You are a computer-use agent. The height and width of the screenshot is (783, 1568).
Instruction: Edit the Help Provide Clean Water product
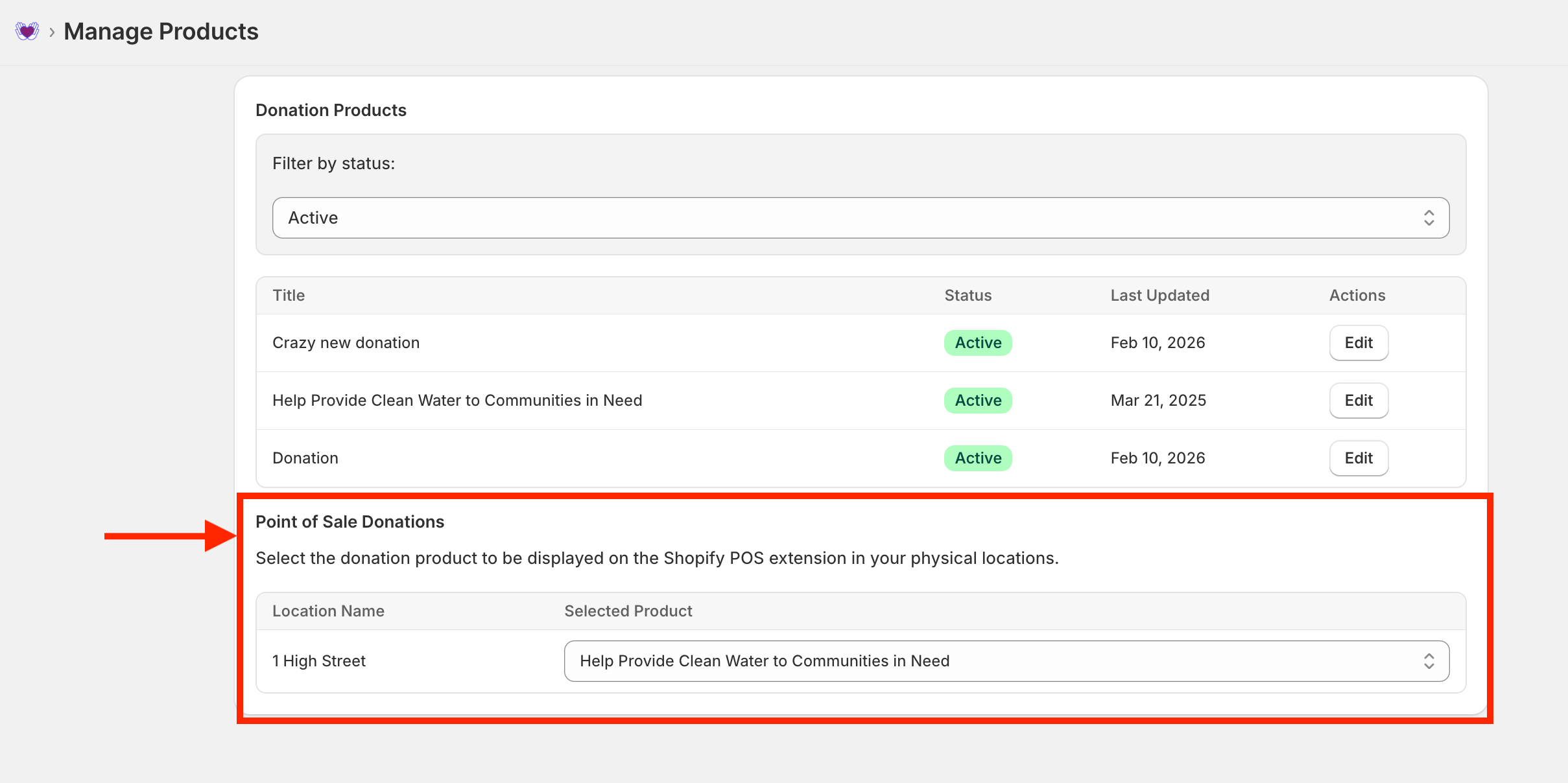pos(1358,401)
